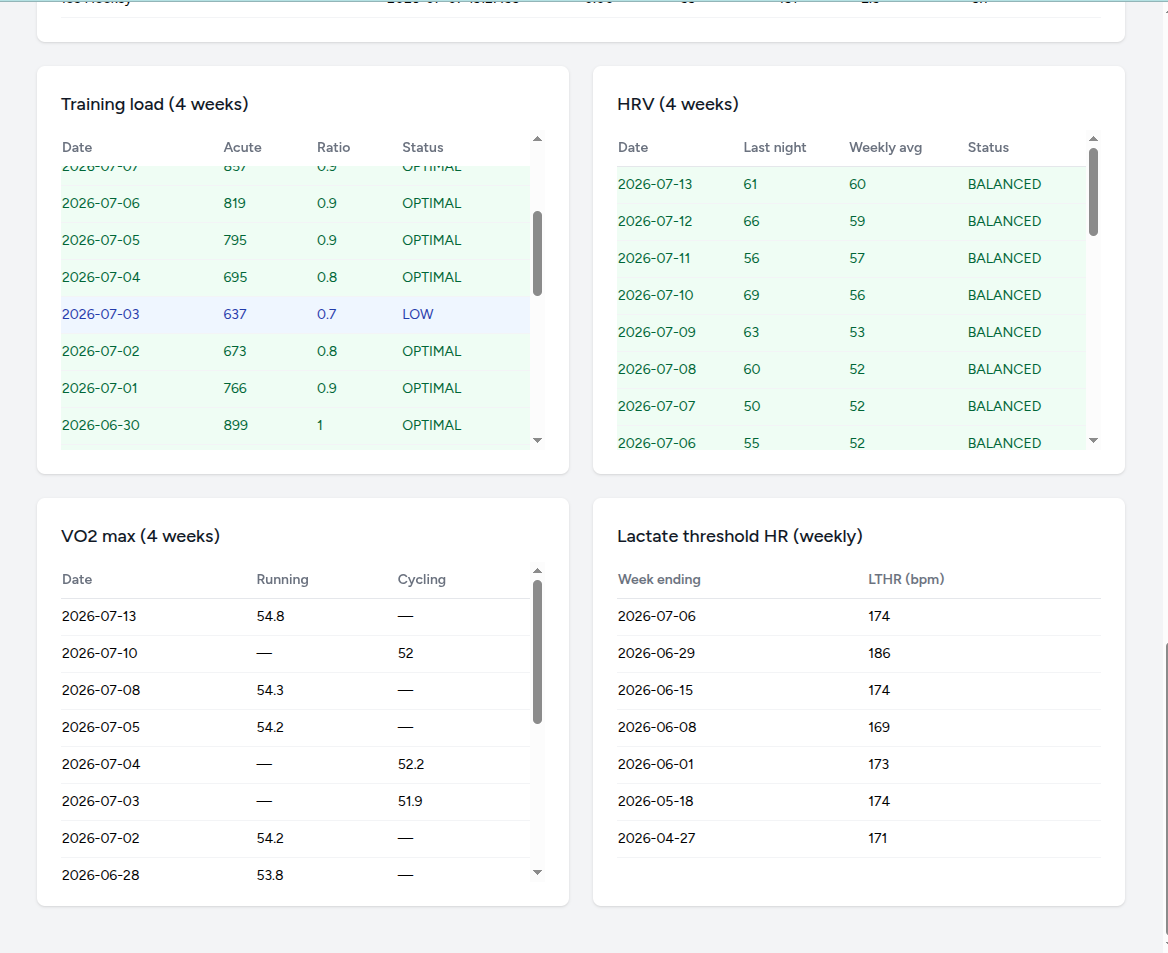Click the 'Running' column header
This screenshot has width=1168, height=953.
[282, 580]
